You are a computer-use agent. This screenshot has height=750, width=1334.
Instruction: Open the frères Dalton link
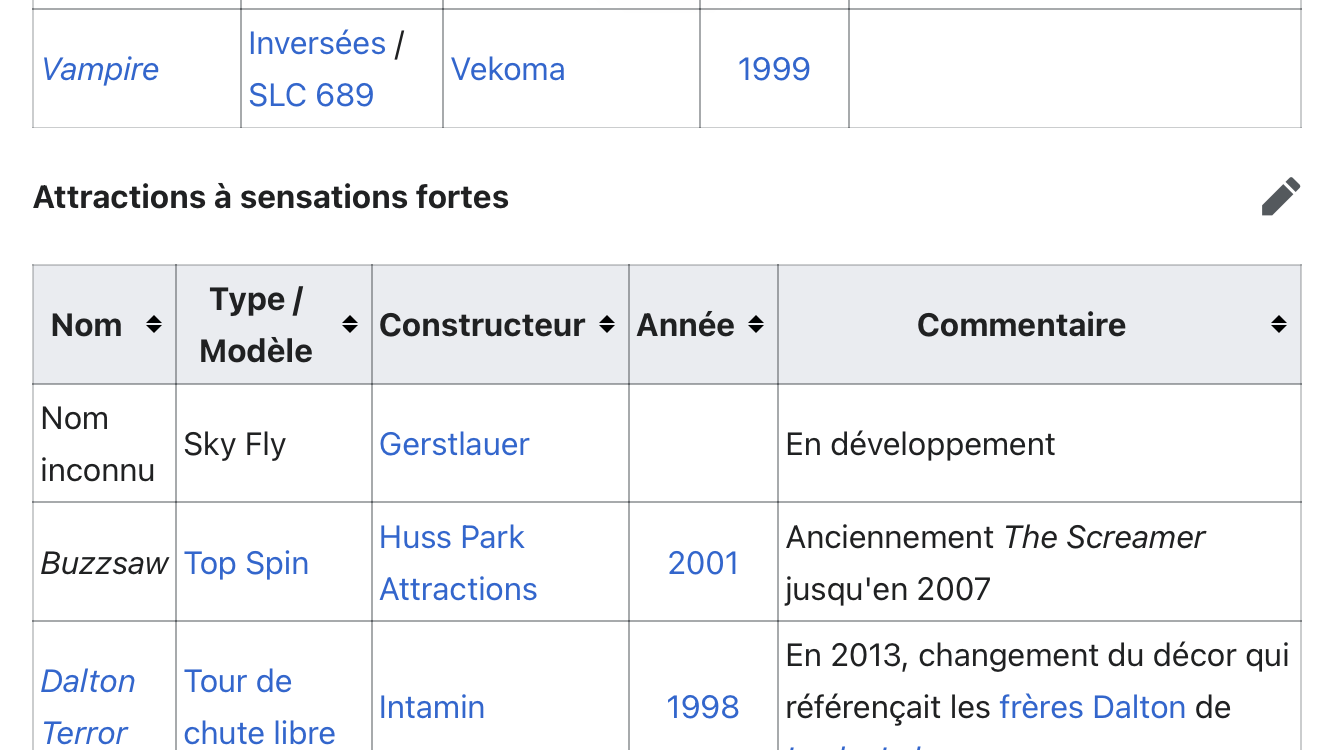1092,708
